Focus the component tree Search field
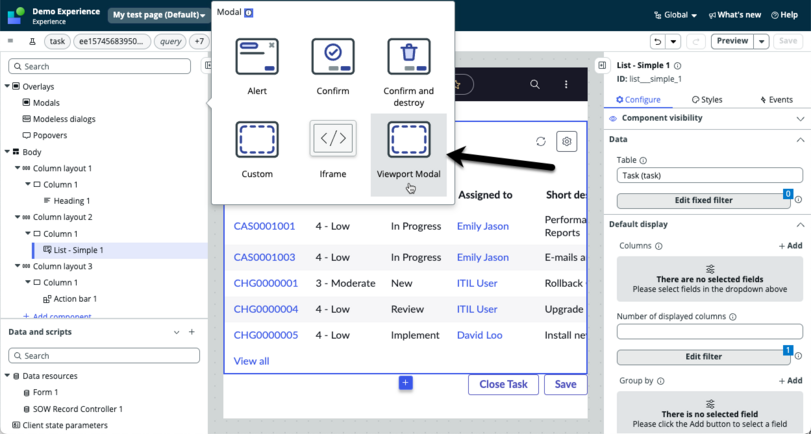Image resolution: width=811 pixels, height=434 pixels. coord(99,66)
